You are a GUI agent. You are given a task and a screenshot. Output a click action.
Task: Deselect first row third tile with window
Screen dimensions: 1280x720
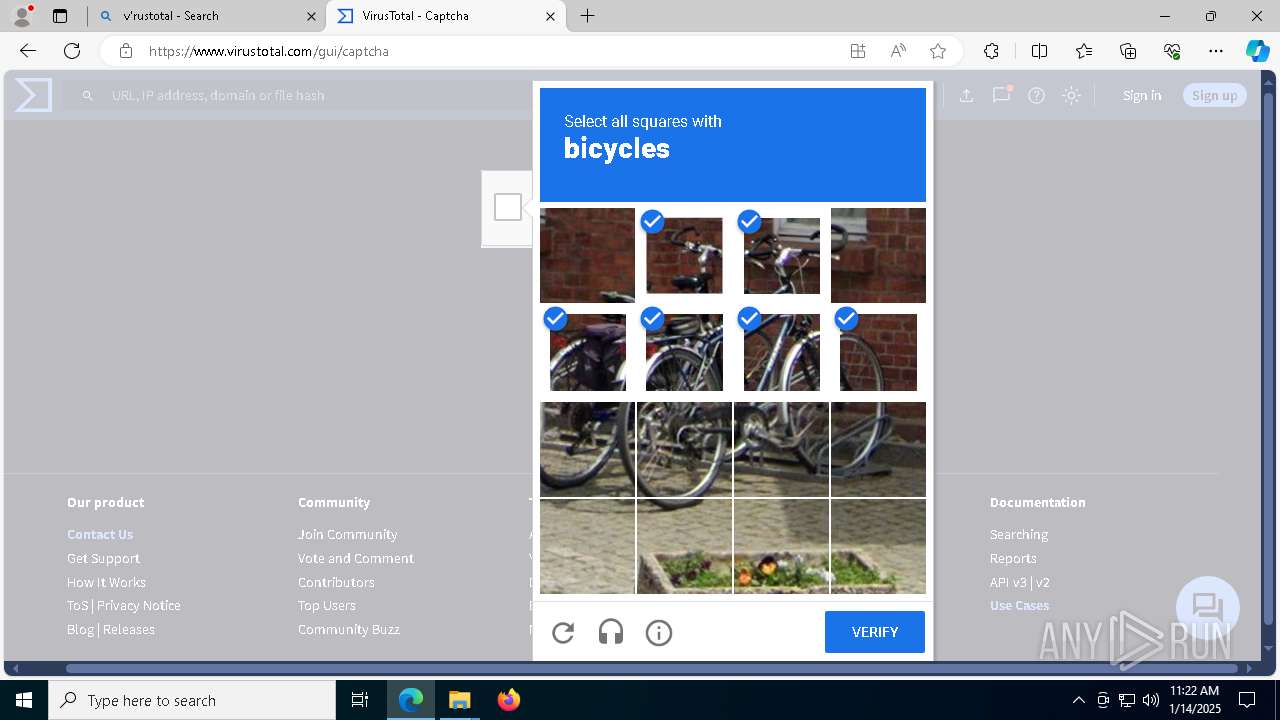[781, 255]
